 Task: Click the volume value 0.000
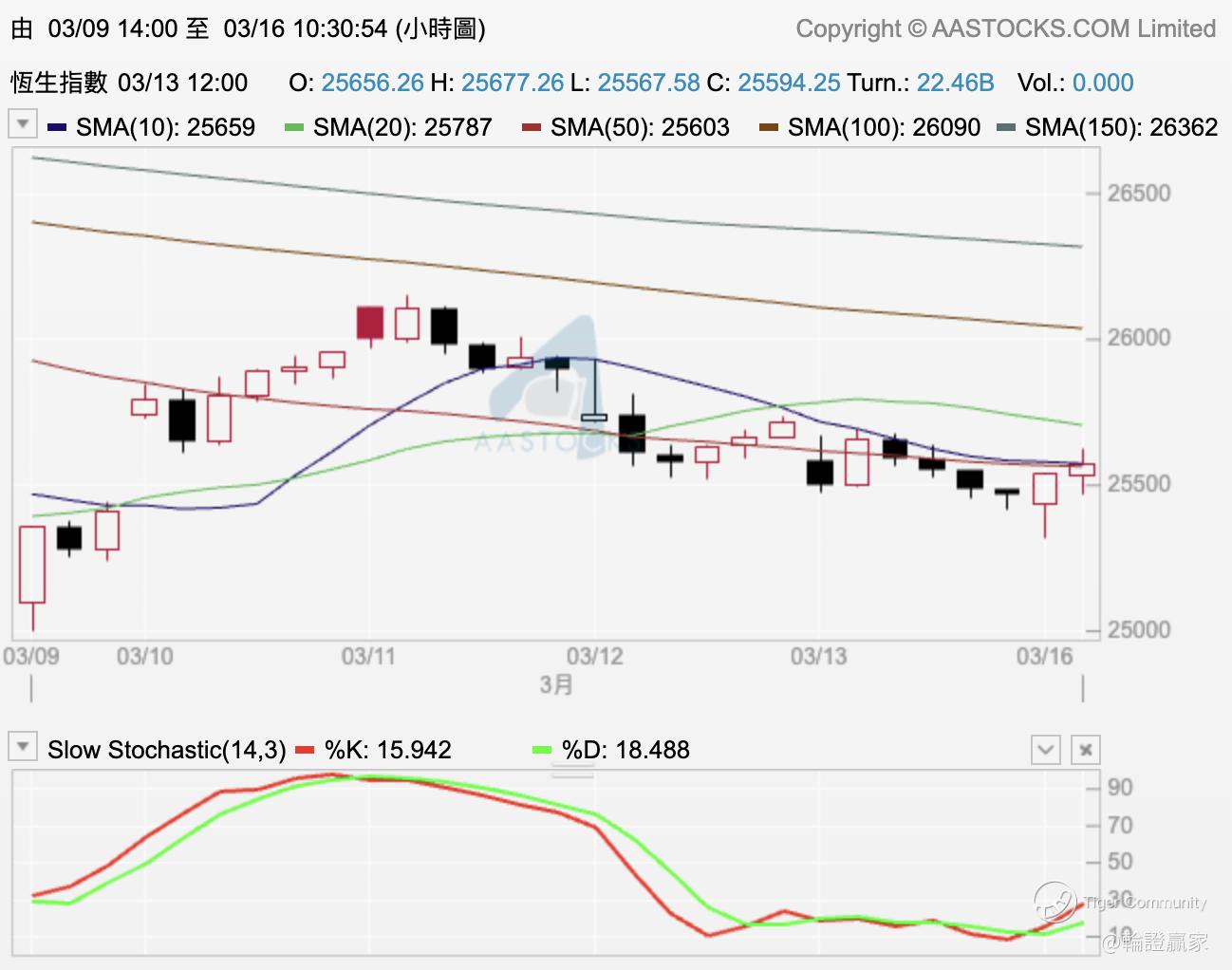tap(1103, 83)
